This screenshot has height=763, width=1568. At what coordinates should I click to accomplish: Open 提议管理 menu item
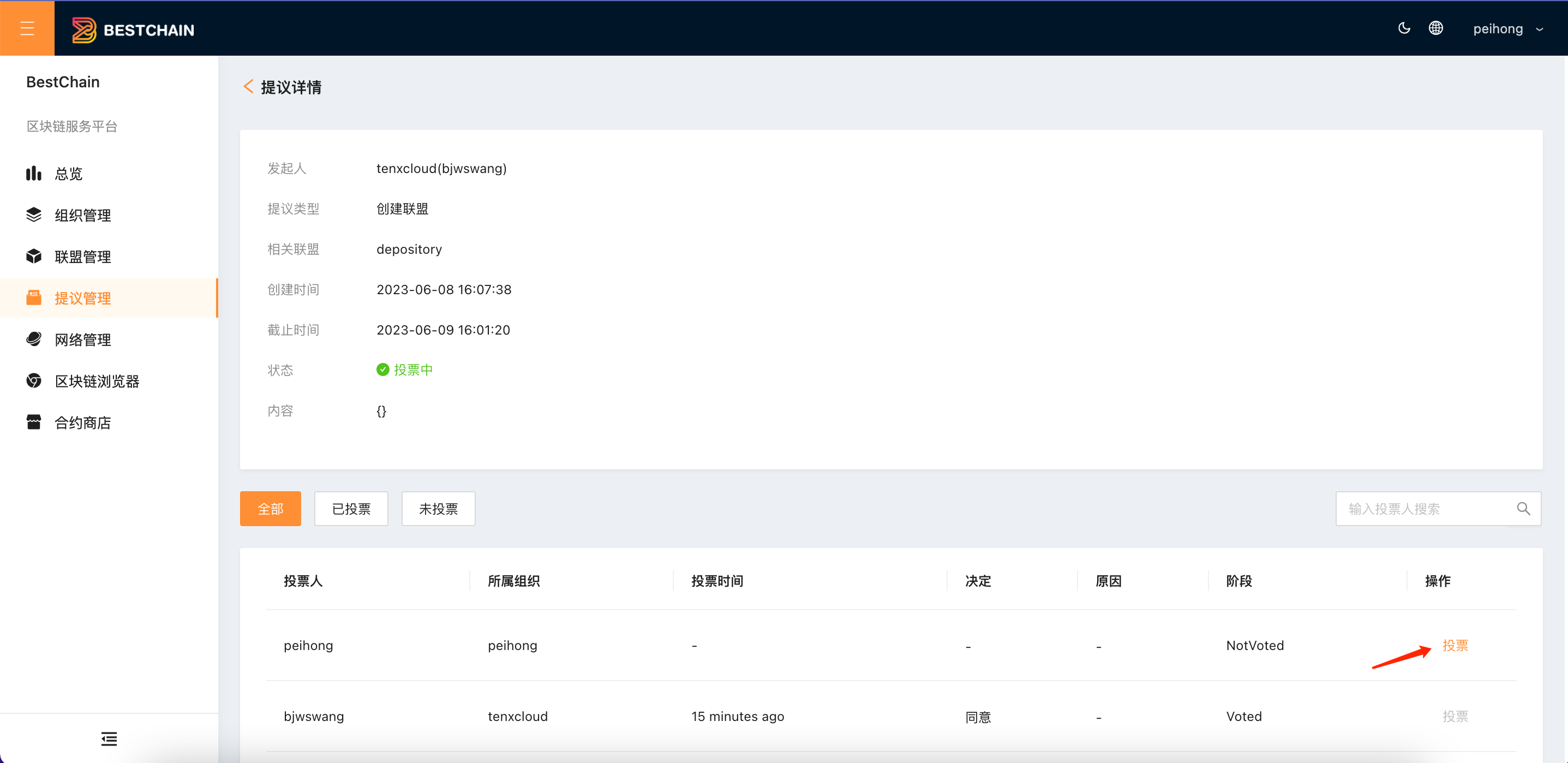[109, 298]
